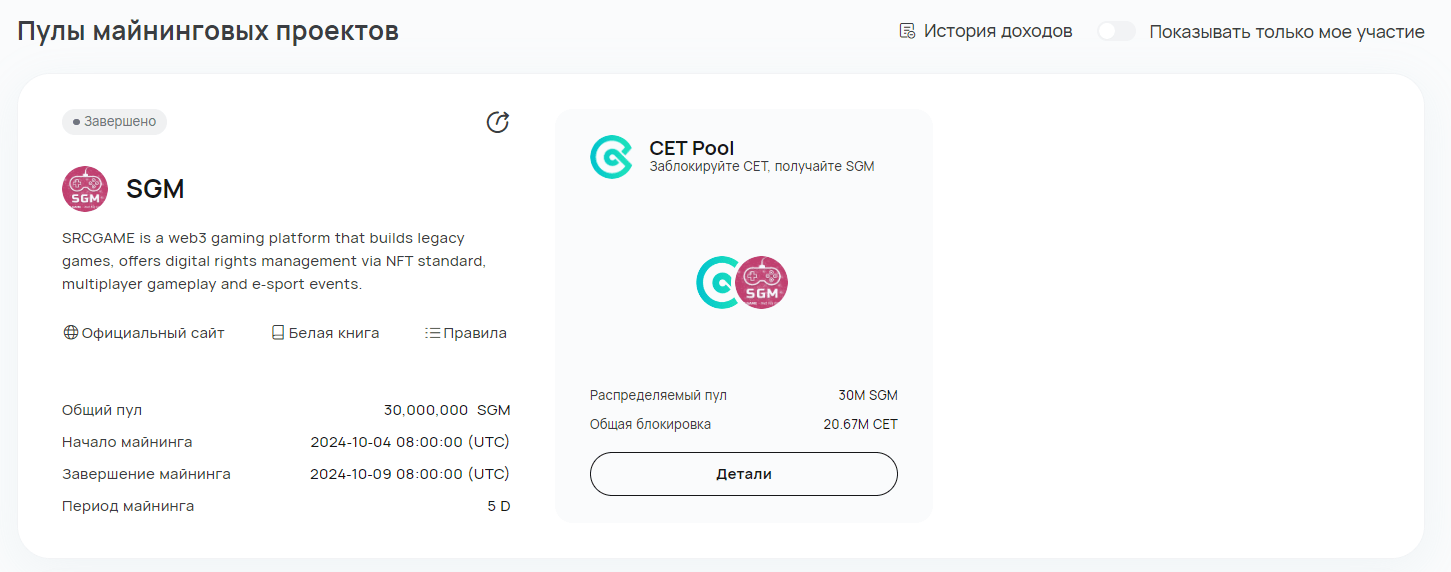1451x572 pixels.
Task: Click the Общая блокировка 20.67M CET value
Action: [x=860, y=424]
